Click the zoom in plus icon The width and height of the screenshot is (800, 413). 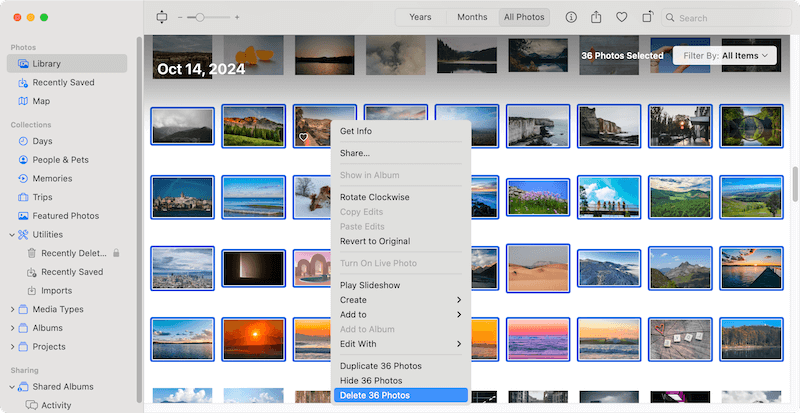[x=237, y=17]
